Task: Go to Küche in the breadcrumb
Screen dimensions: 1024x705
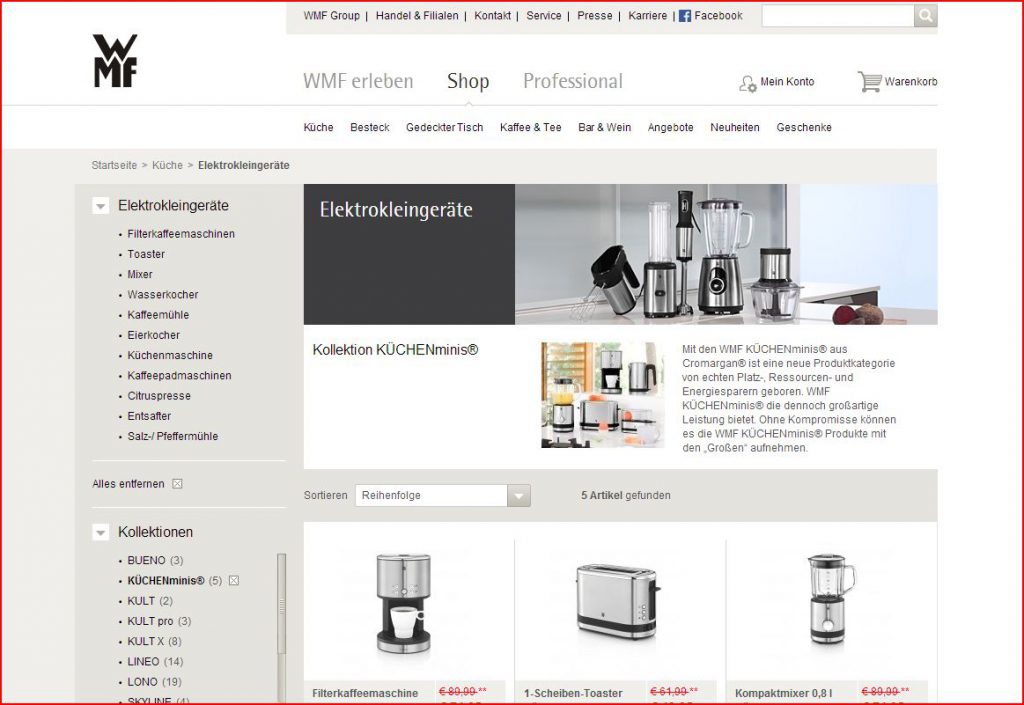Action: tap(167, 165)
